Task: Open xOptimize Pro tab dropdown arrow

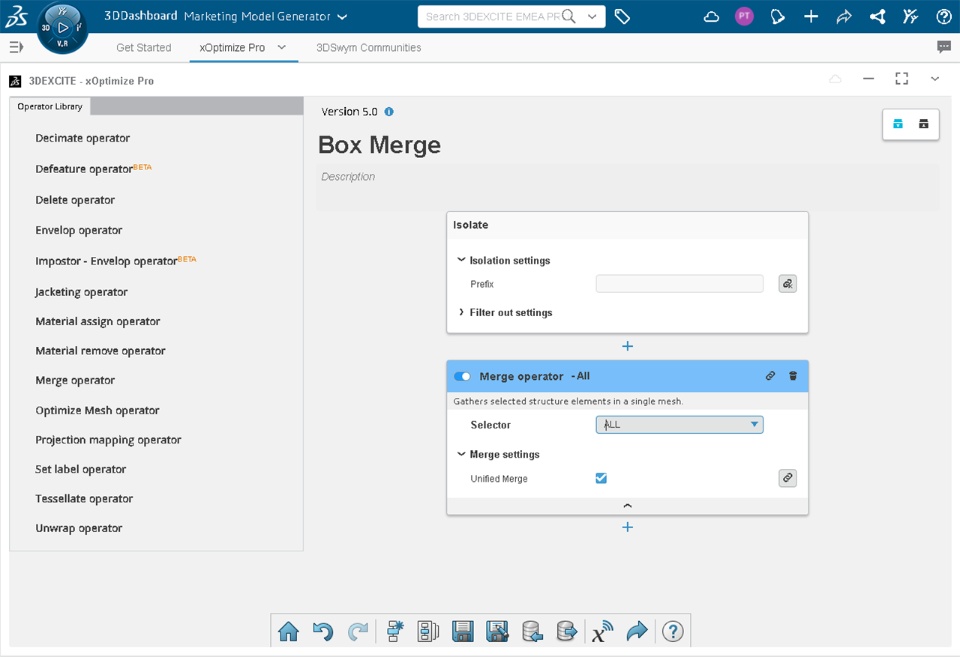Action: pyautogui.click(x=282, y=47)
